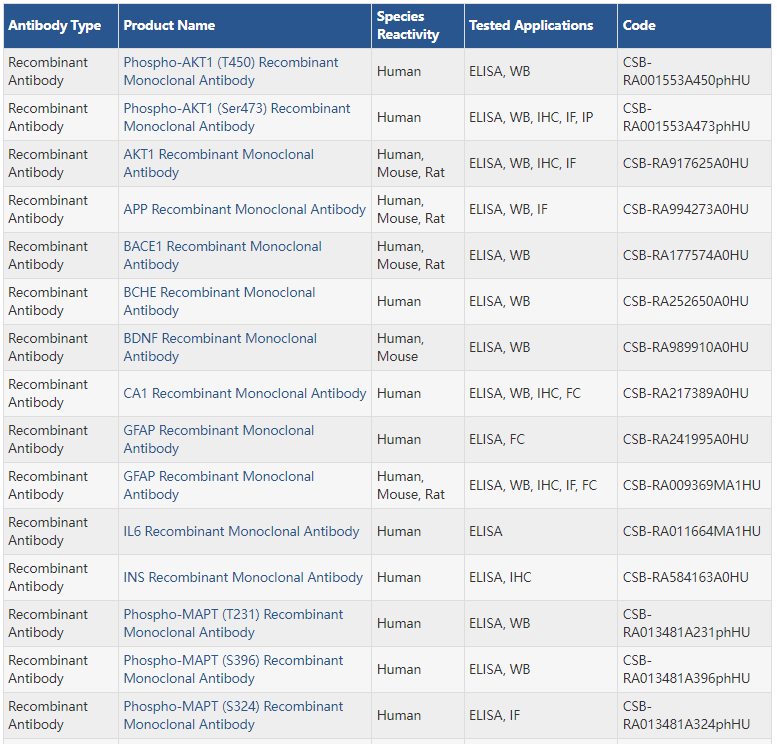777x744 pixels.
Task: Open Phospho-AKT1 (T450) Recombinant Monoclonal Antibody link
Action: click(x=231, y=63)
